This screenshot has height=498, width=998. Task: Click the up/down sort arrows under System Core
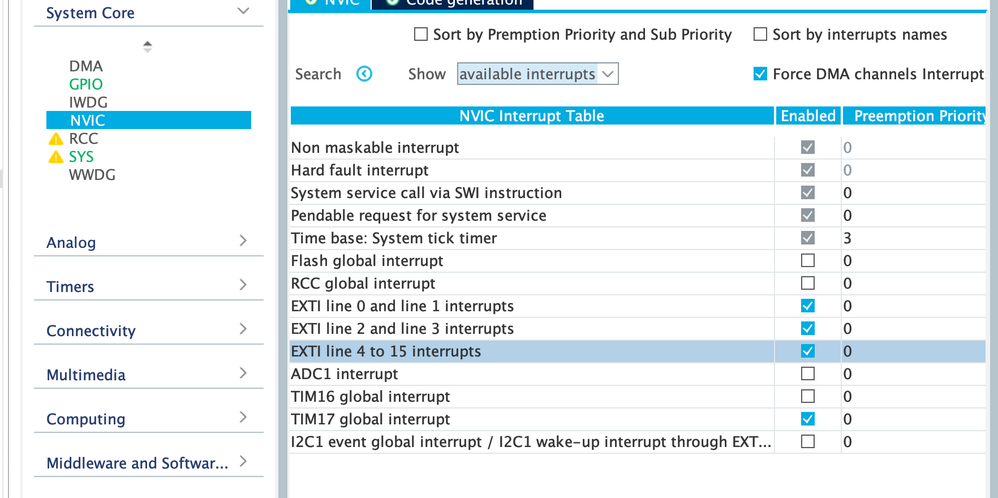pyautogui.click(x=148, y=46)
